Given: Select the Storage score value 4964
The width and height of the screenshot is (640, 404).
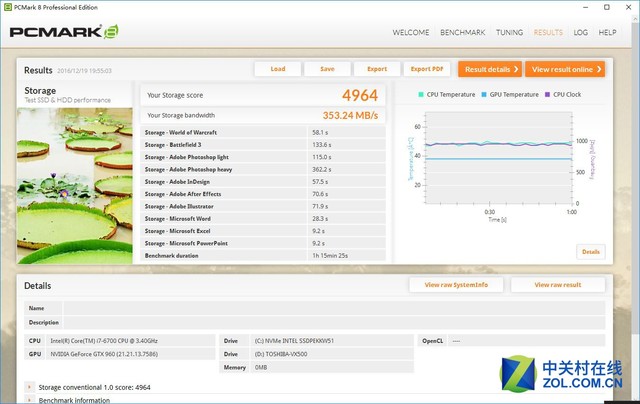Looking at the screenshot, I should [x=360, y=95].
